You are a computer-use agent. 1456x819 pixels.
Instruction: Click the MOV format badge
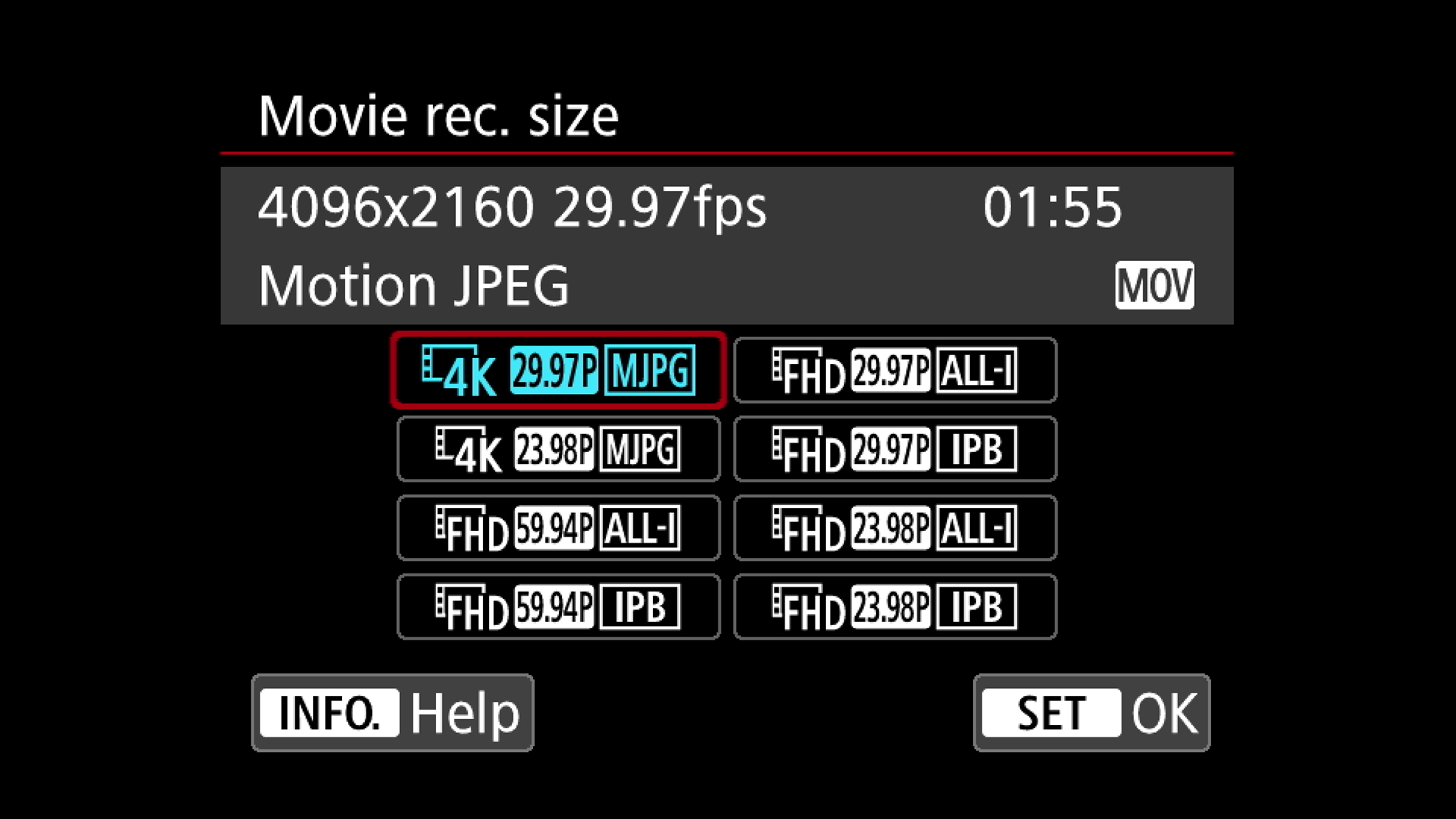1155,285
